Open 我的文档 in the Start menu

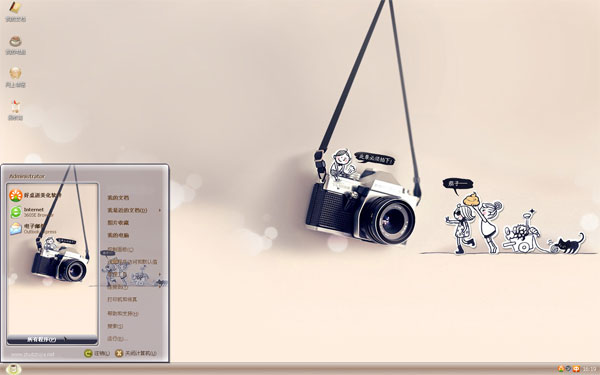point(118,197)
